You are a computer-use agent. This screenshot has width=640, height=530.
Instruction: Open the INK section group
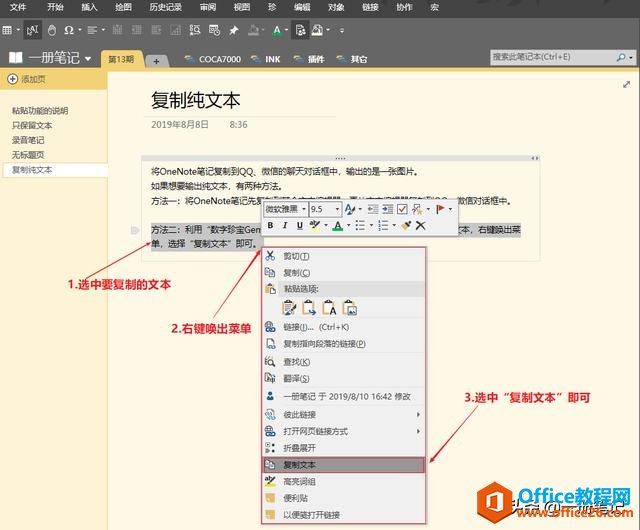(x=266, y=59)
